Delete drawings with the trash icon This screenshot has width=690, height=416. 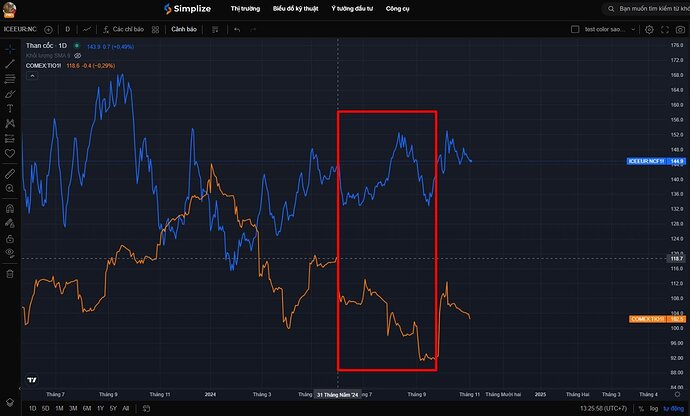(x=10, y=274)
